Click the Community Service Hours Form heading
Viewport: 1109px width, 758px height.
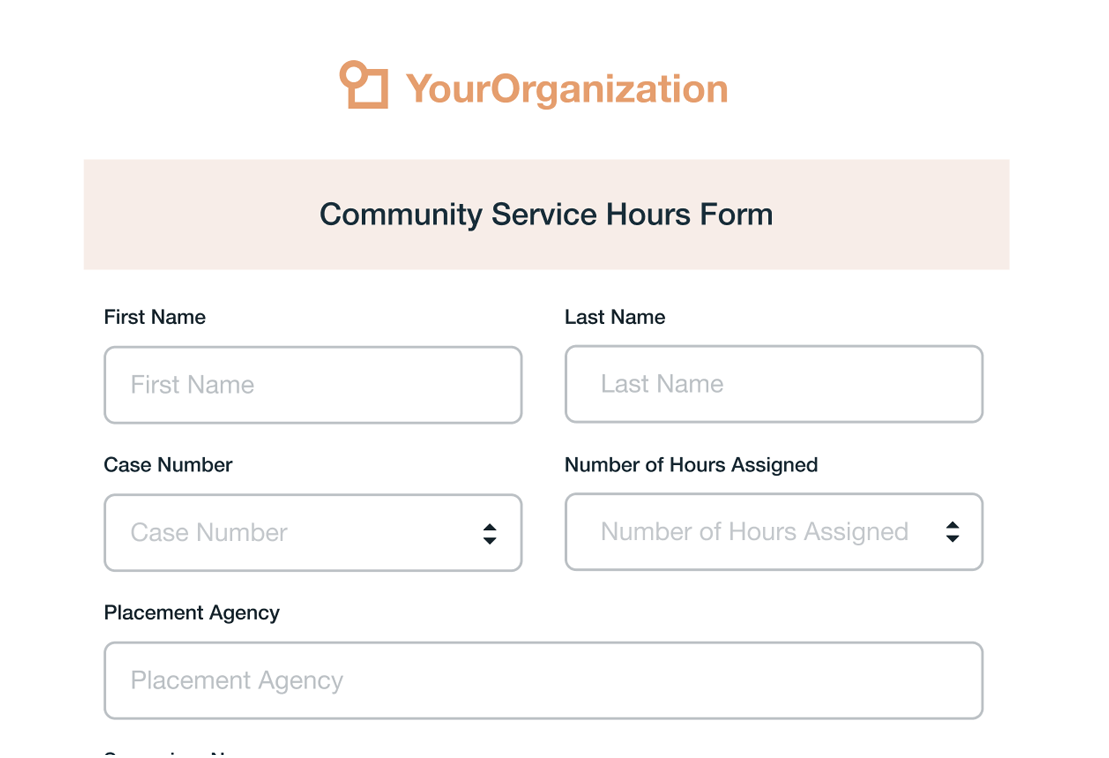[546, 214]
